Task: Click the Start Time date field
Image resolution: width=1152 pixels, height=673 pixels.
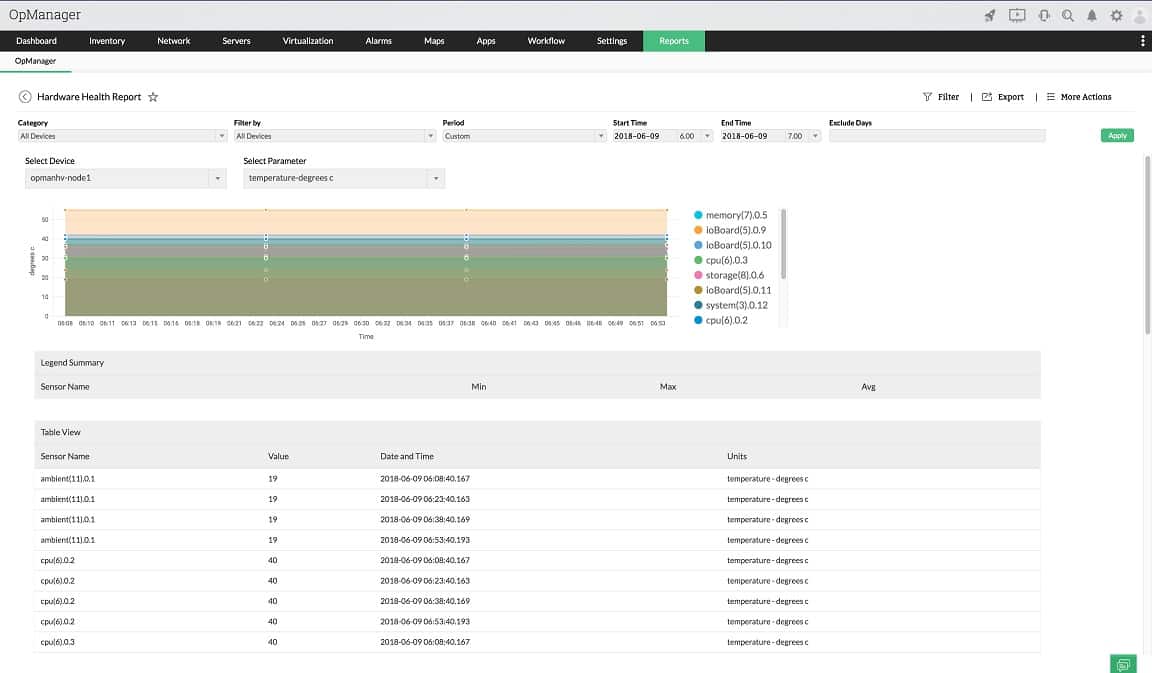Action: coord(644,136)
